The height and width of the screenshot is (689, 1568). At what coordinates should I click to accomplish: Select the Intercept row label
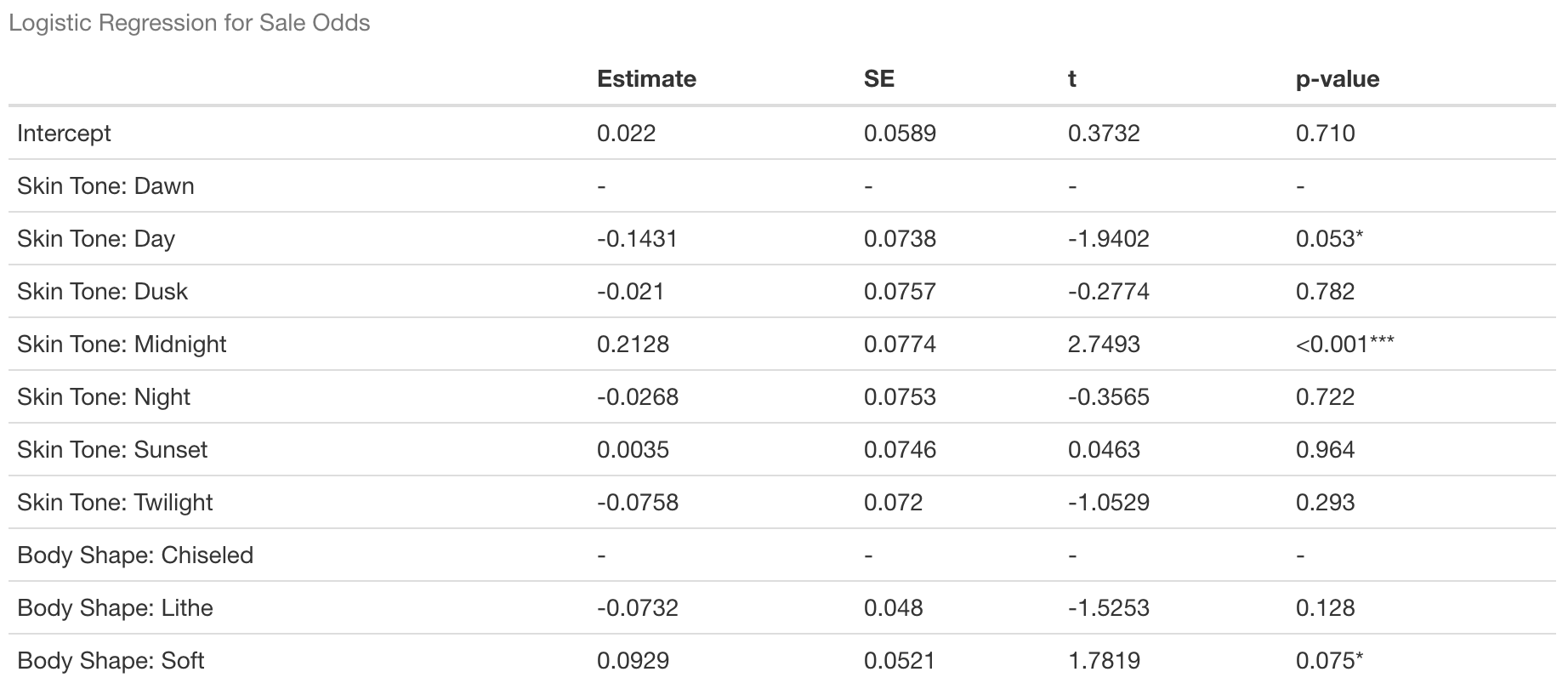click(x=64, y=134)
